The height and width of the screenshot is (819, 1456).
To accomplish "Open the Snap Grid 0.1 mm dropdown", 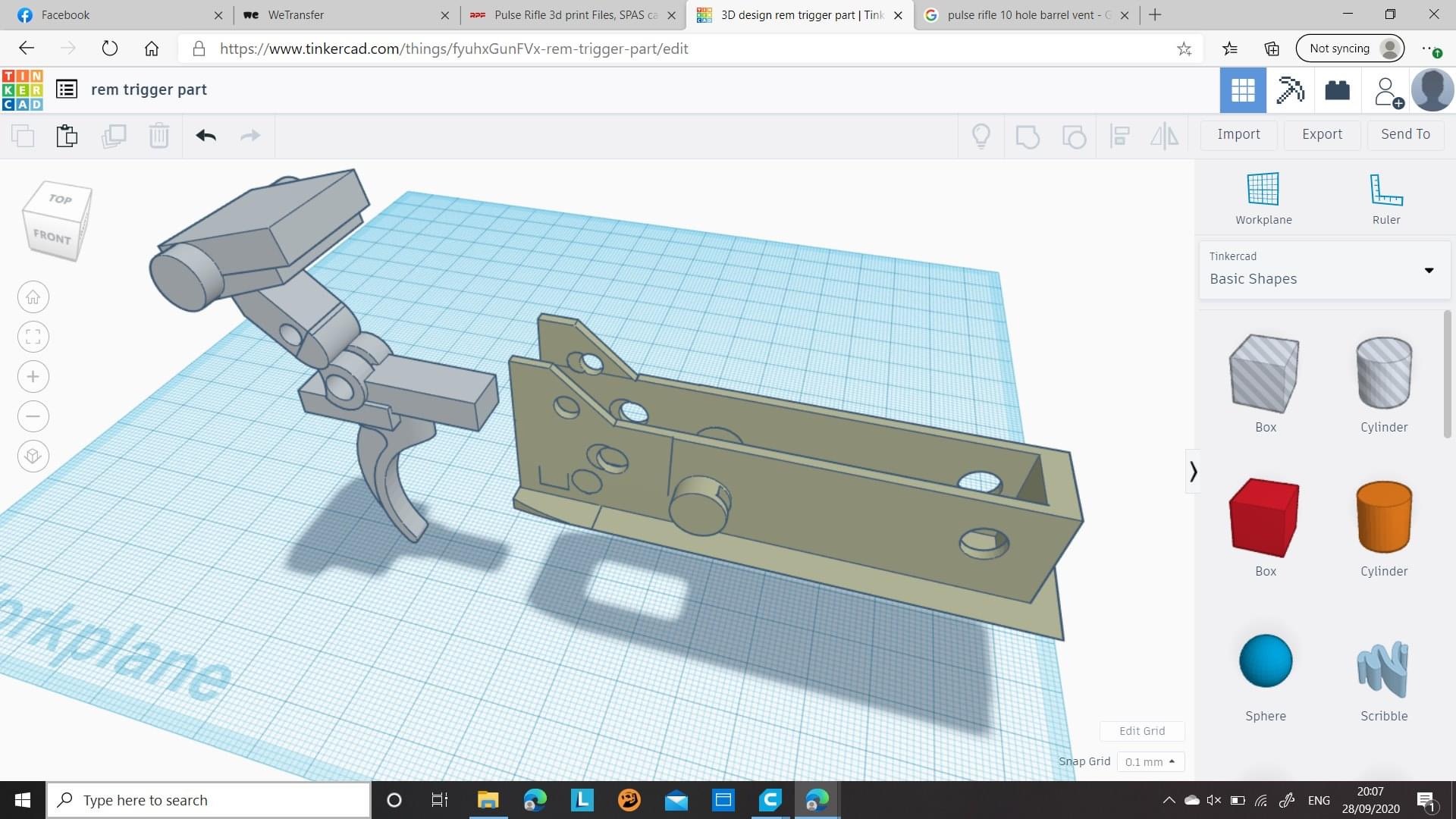I will [1150, 761].
